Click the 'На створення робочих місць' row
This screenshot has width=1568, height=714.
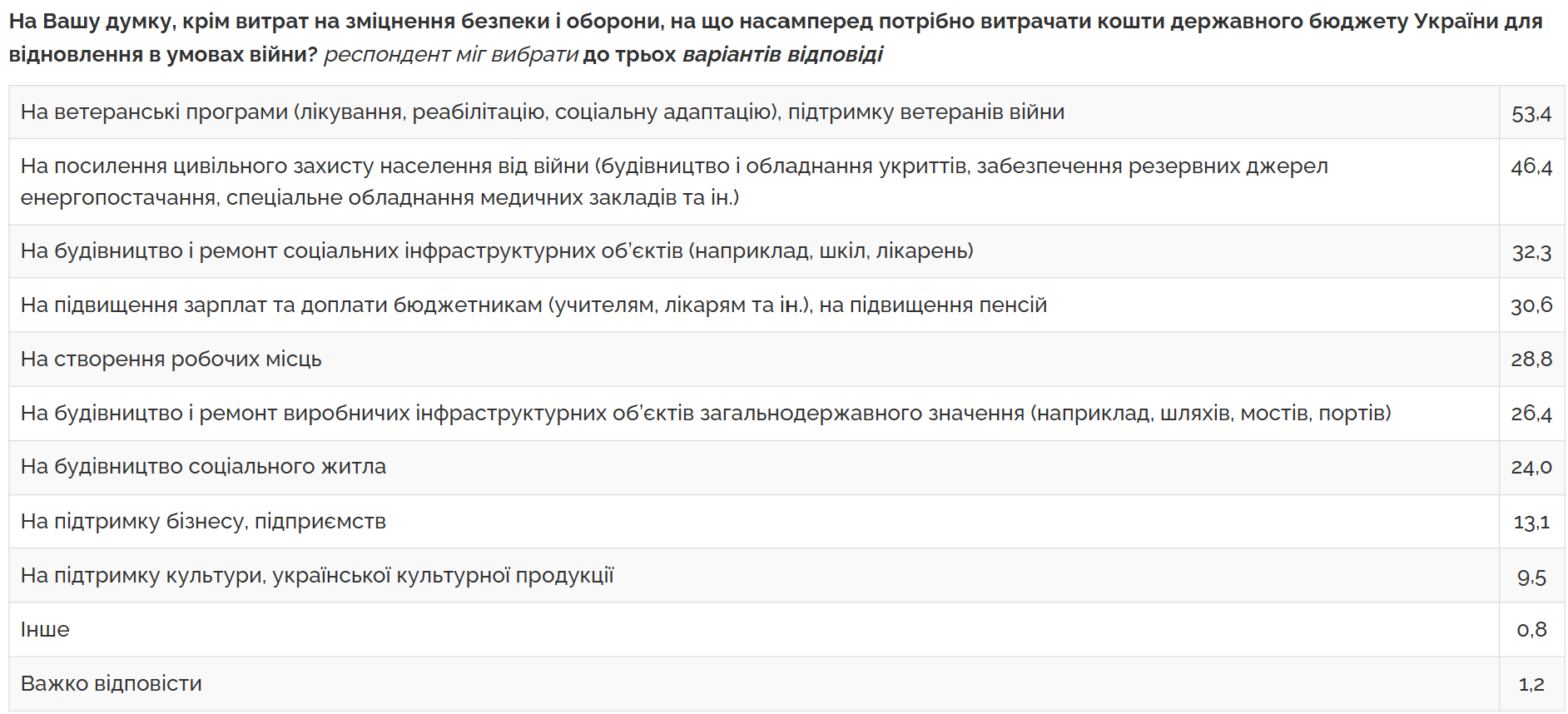pos(171,359)
